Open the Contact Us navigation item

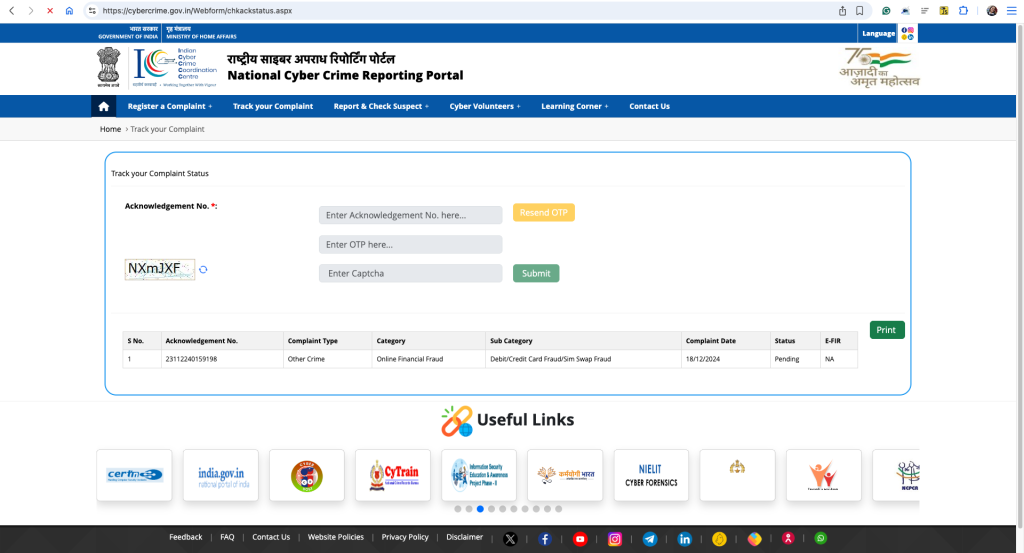click(x=649, y=106)
